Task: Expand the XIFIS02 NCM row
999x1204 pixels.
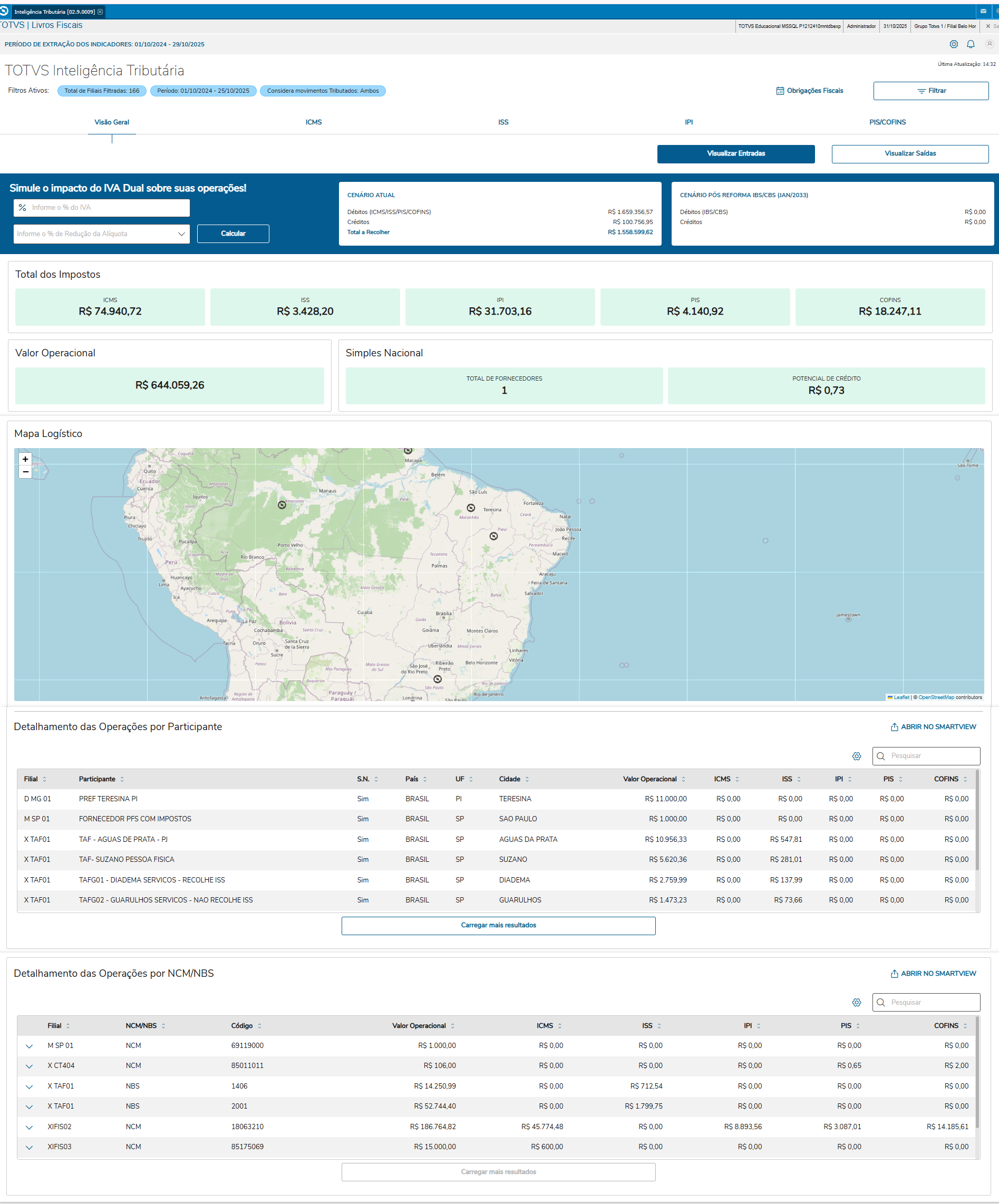Action: pos(29,1127)
